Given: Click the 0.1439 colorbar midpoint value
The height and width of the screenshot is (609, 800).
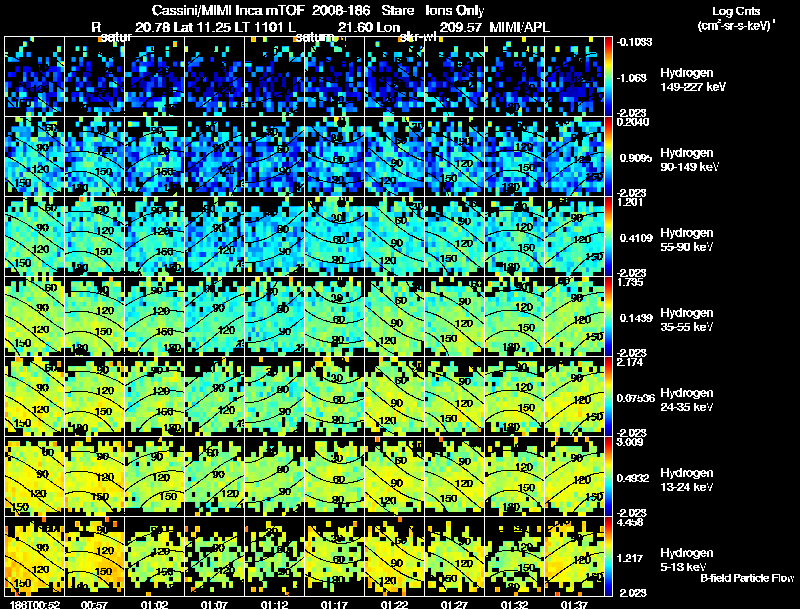Looking at the screenshot, I should tap(636, 318).
